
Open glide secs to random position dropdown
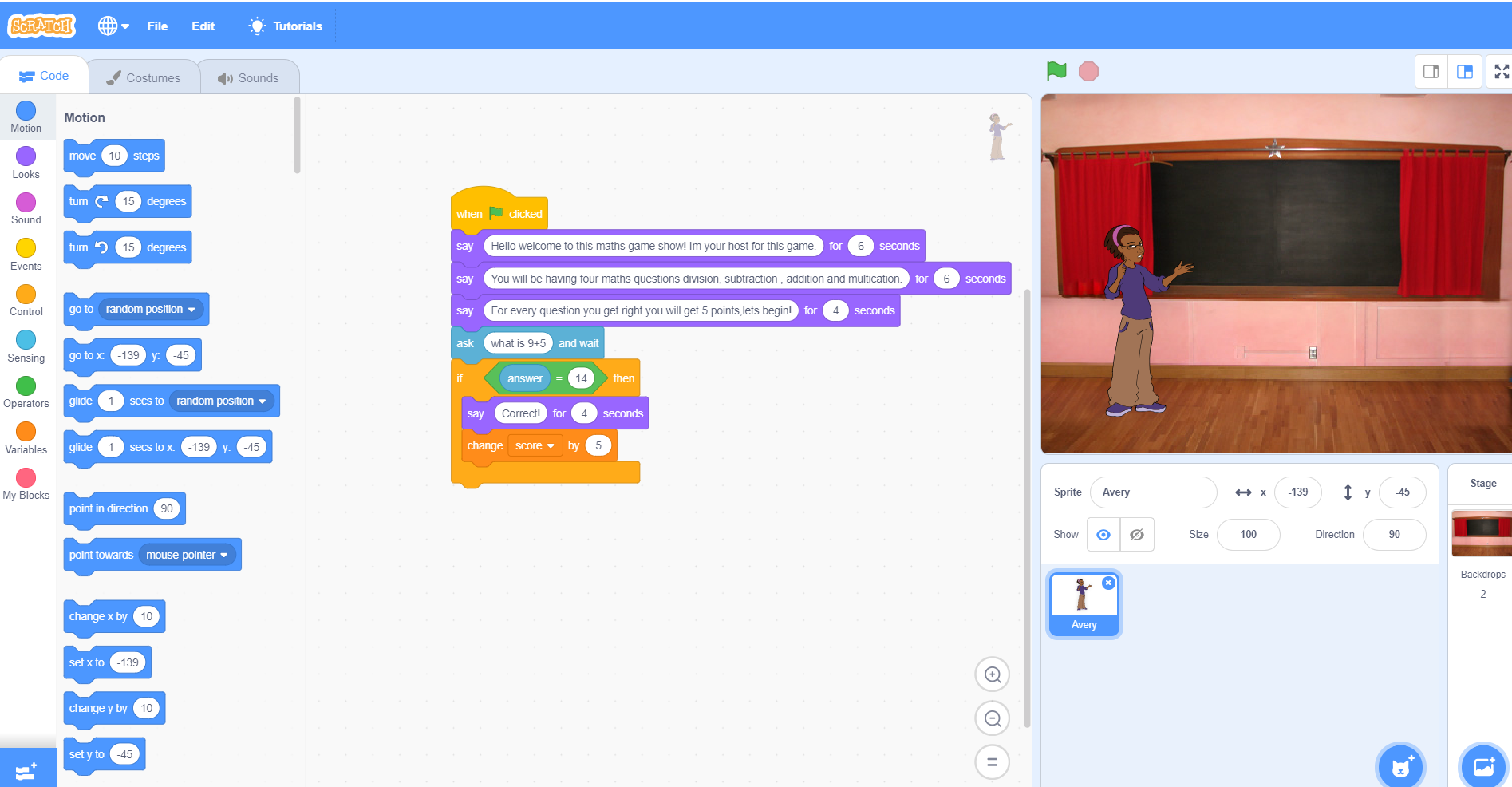coord(221,401)
